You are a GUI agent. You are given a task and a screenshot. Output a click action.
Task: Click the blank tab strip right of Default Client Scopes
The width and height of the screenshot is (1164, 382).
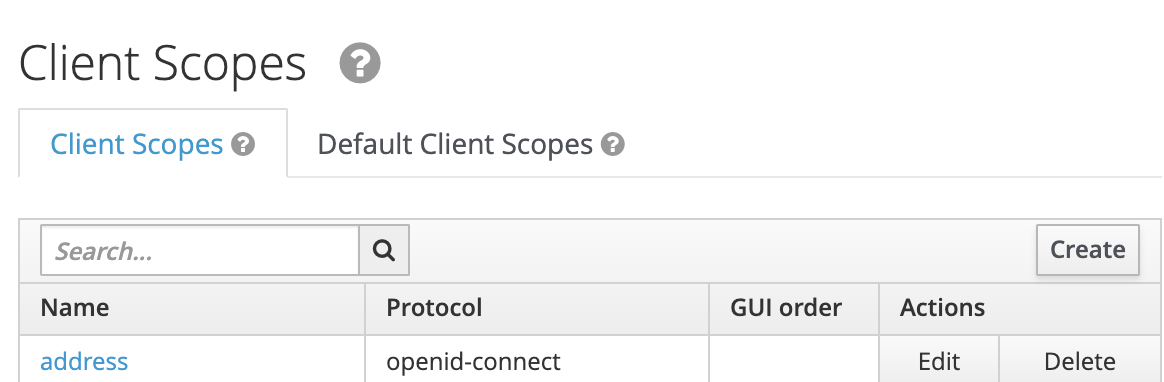[x=906, y=144]
